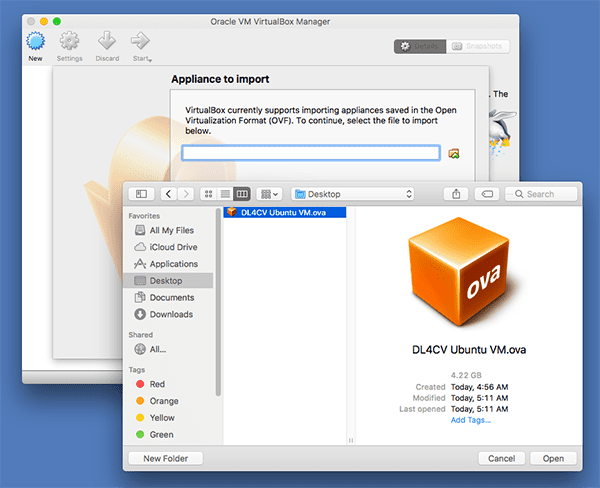
Task: Click the New Folder button
Action: (165, 459)
